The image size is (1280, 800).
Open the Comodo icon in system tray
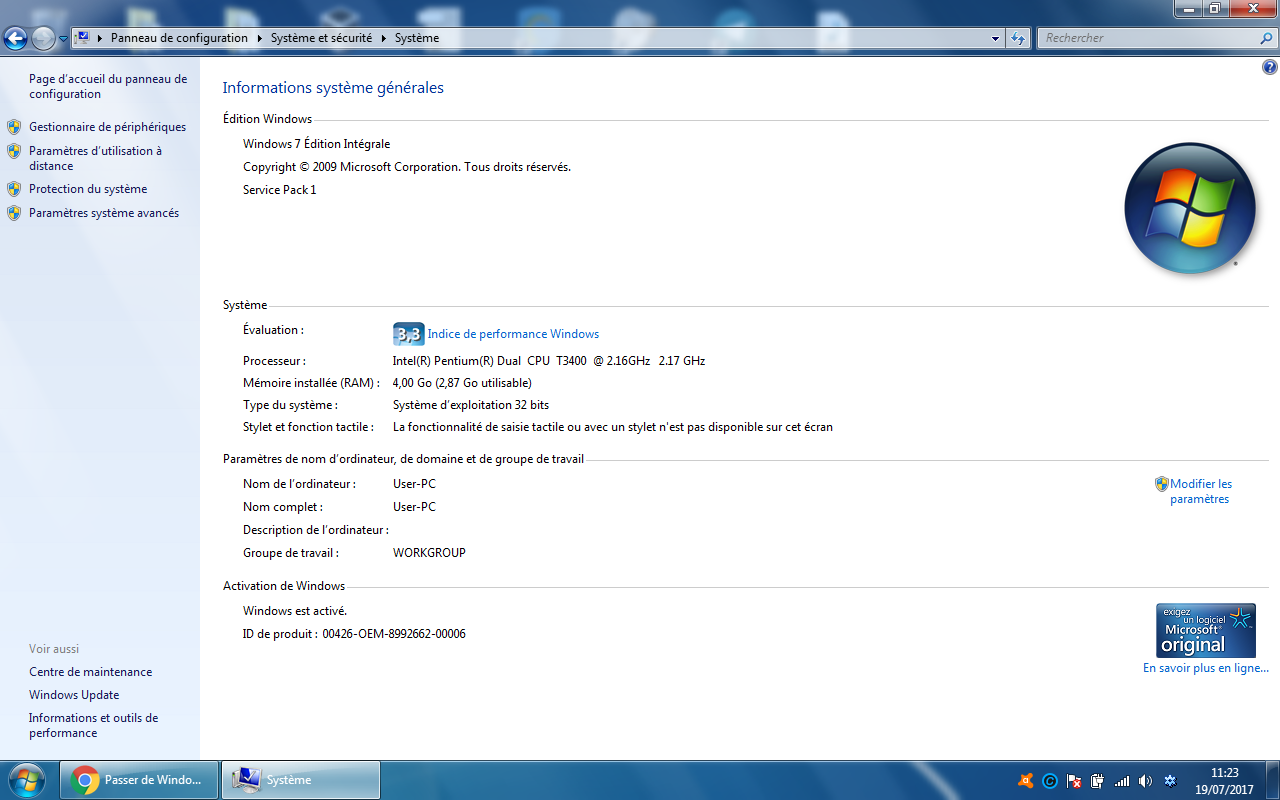1050,781
